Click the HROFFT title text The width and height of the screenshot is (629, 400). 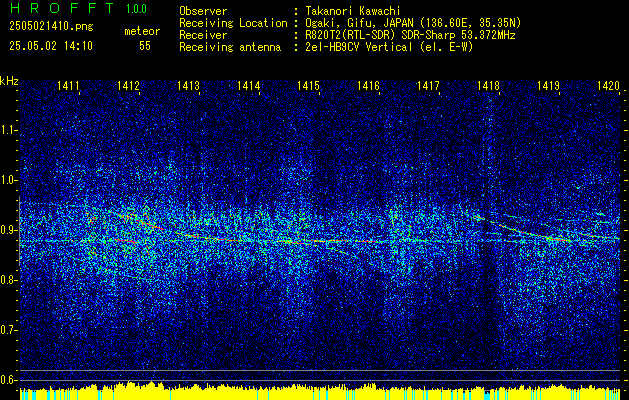pyautogui.click(x=62, y=8)
